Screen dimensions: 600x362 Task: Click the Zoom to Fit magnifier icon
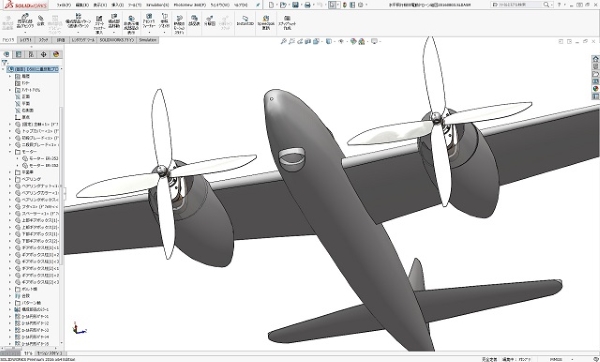[x=284, y=41]
